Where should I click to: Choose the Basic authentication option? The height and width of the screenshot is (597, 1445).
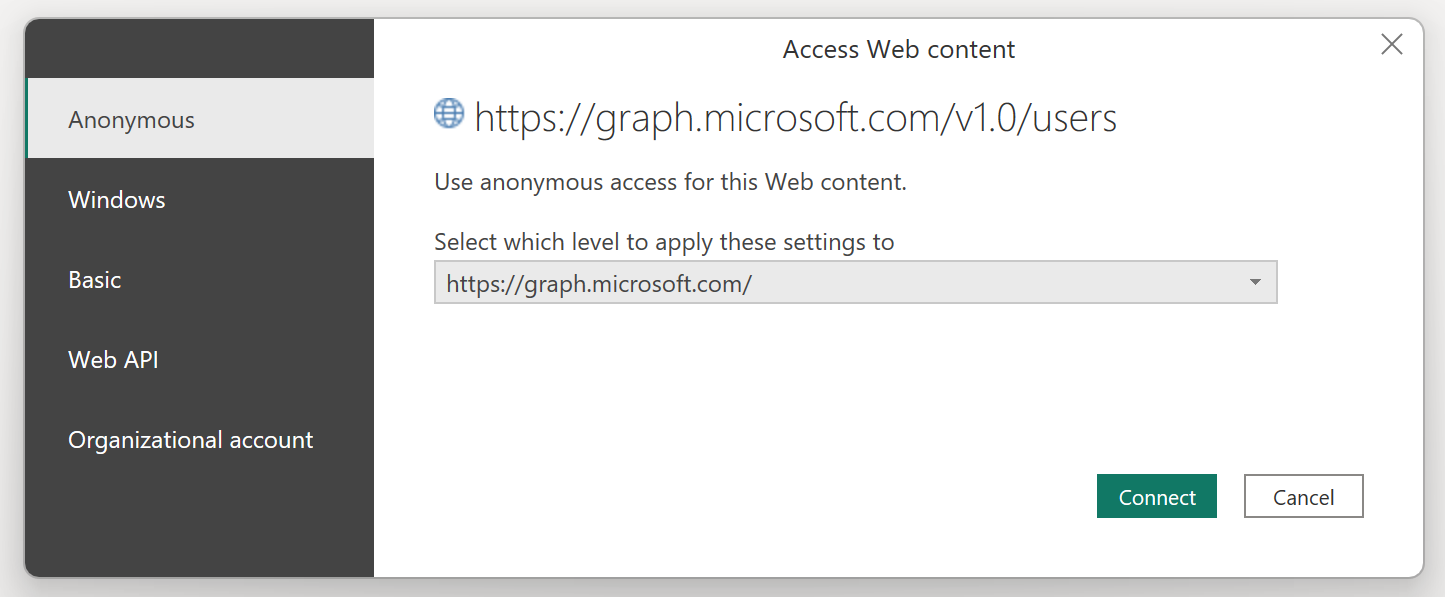click(200, 280)
